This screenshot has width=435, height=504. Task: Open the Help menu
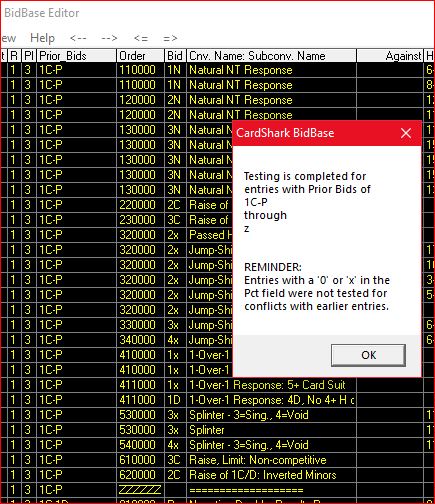point(42,38)
